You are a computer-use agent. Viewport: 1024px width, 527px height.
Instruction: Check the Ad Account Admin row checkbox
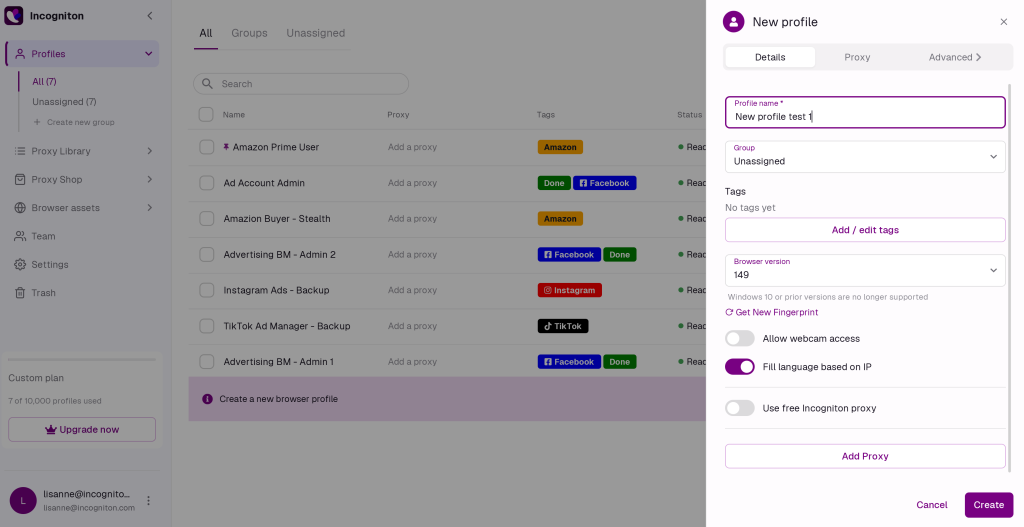coord(206,183)
